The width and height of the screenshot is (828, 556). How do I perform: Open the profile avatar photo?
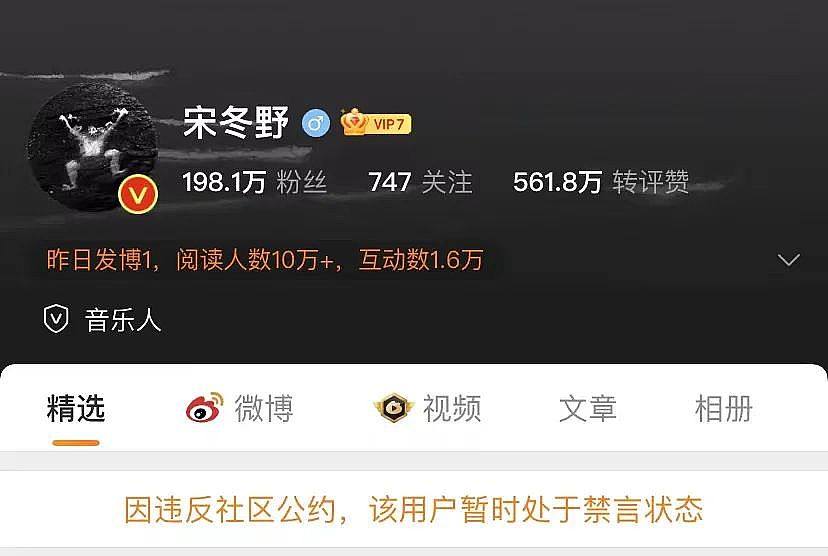pyautogui.click(x=93, y=147)
